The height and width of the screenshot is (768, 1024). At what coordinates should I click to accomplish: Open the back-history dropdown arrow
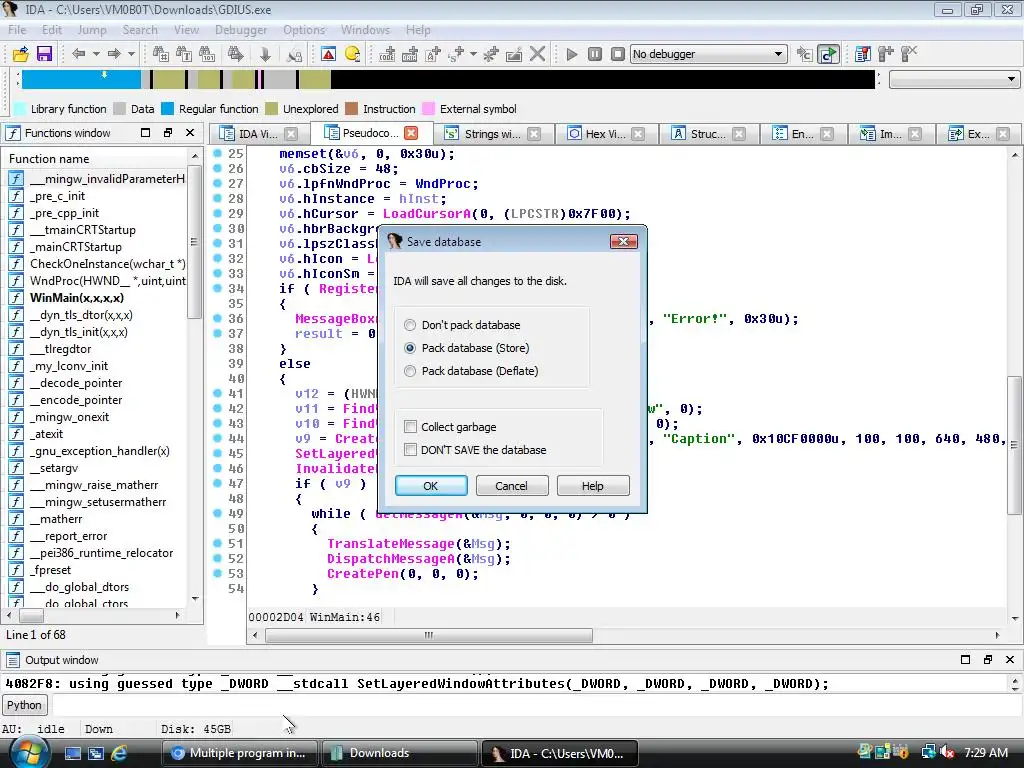(x=96, y=54)
